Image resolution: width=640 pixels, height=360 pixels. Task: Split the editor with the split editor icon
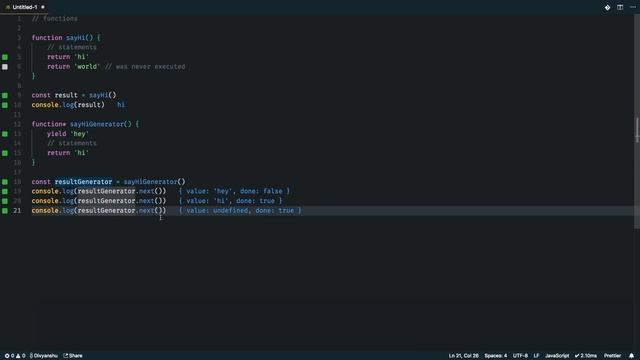[620, 7]
